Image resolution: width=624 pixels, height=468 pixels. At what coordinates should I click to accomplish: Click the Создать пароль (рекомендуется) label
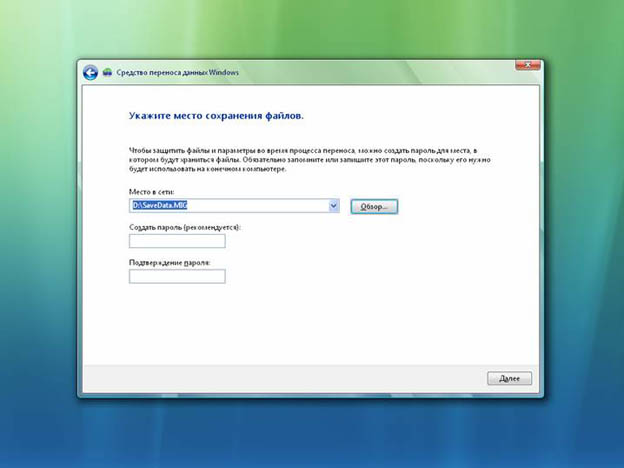[x=185, y=227]
